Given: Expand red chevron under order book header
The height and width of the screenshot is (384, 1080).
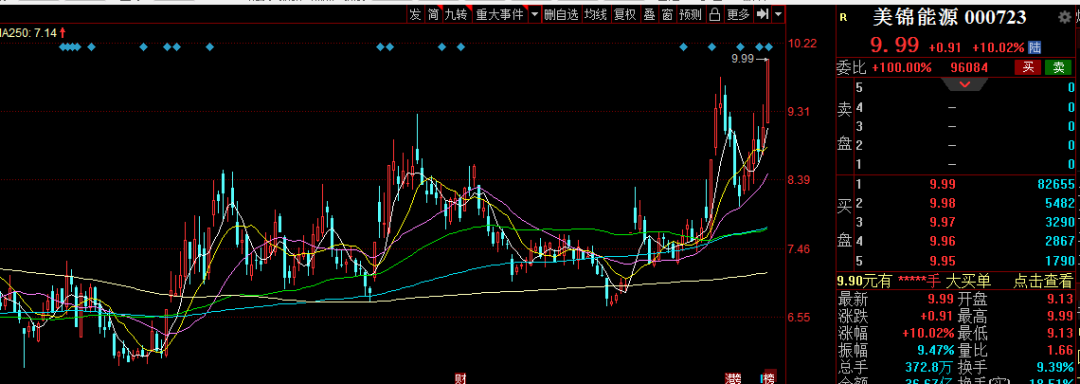Looking at the screenshot, I should point(965,84).
